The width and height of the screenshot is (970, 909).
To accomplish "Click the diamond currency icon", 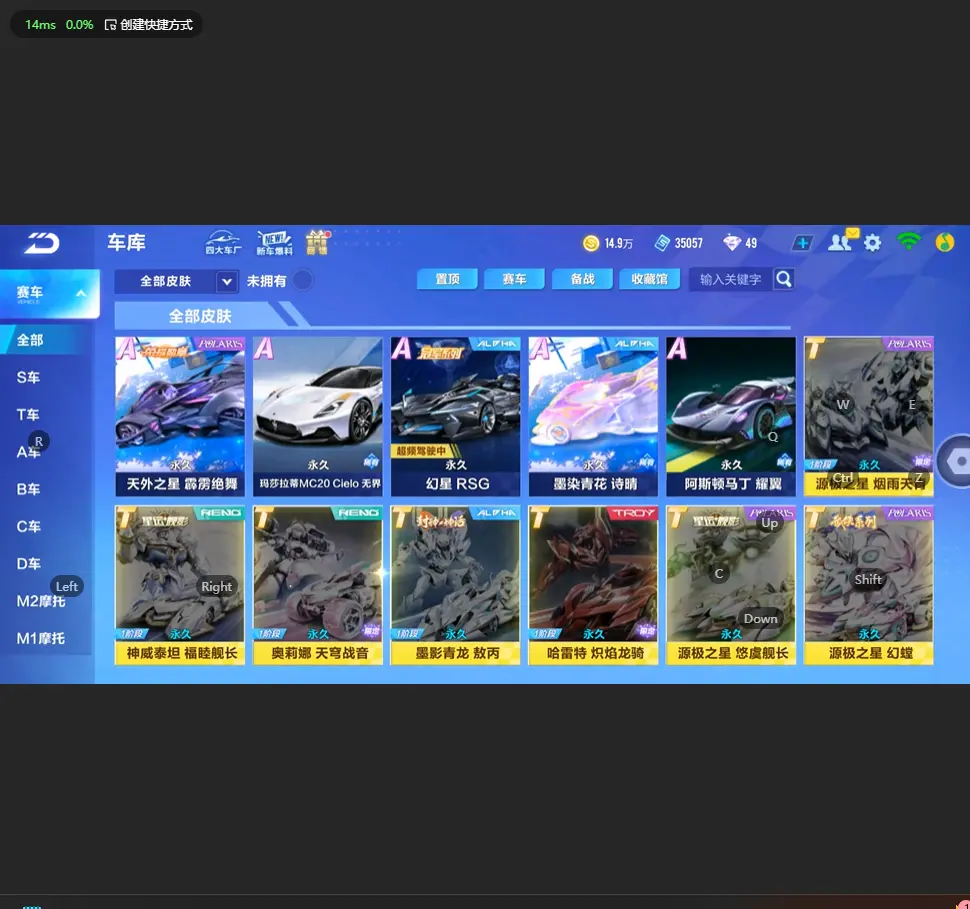I will (x=732, y=243).
